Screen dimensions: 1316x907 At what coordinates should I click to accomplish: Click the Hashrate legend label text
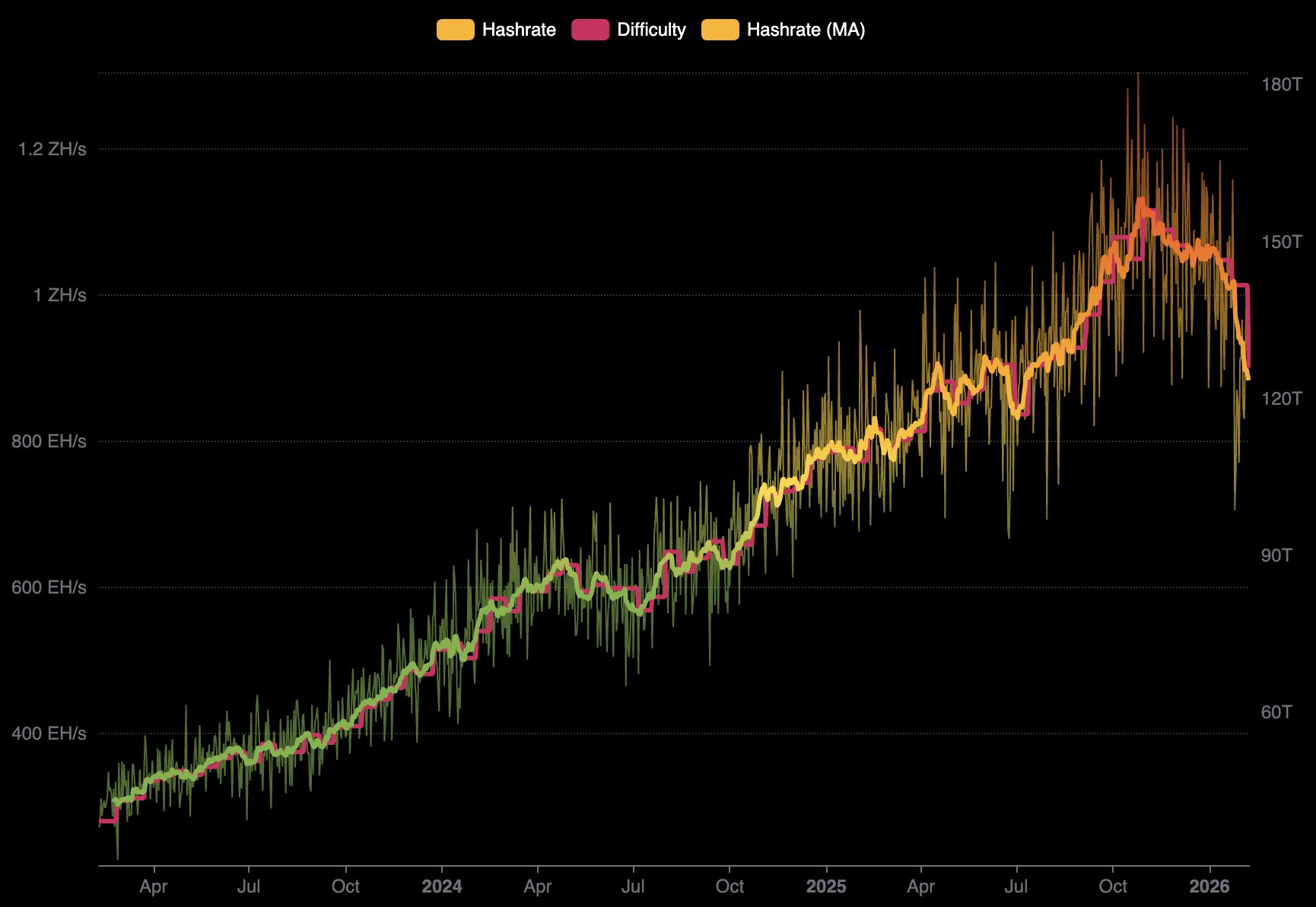(519, 29)
